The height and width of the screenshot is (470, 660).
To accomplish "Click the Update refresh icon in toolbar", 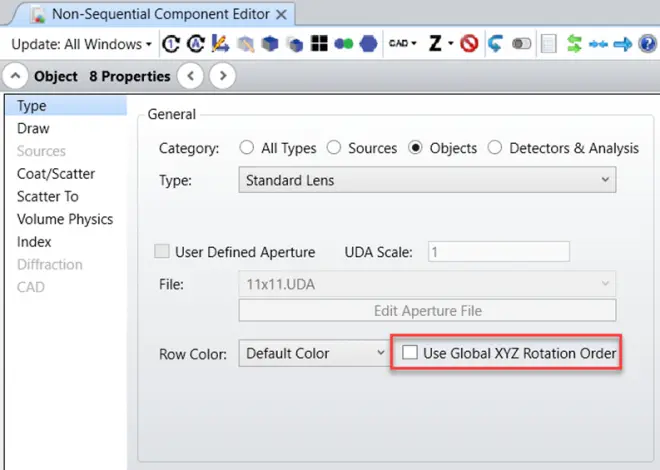I will pyautogui.click(x=171, y=44).
